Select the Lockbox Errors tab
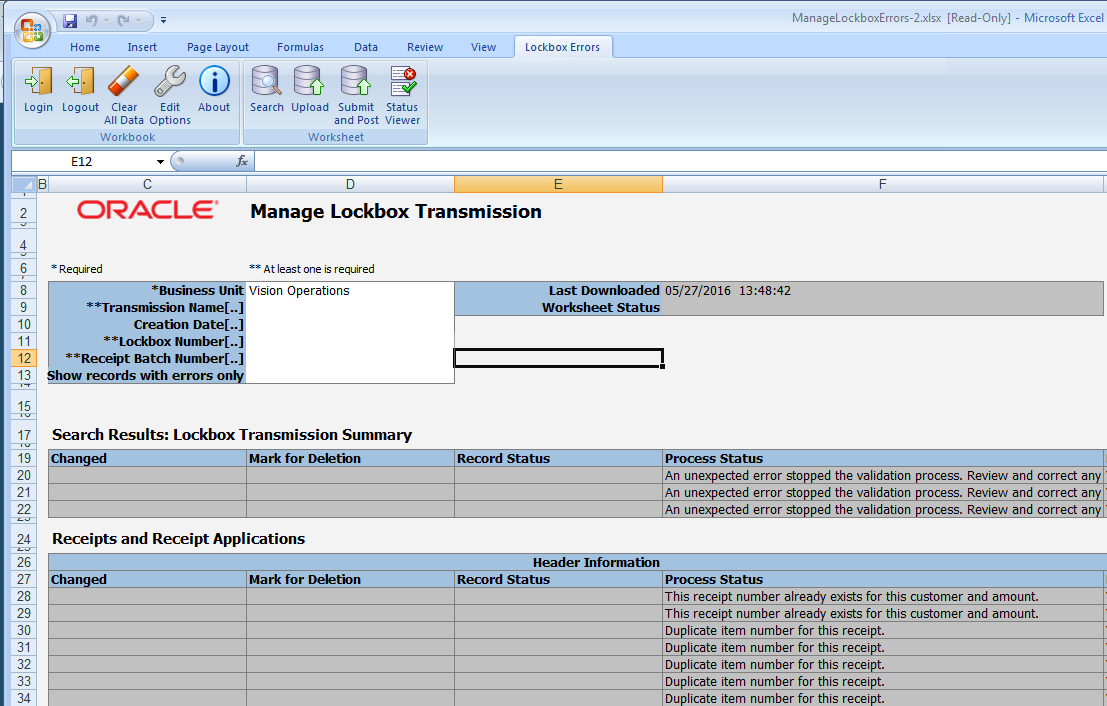The height and width of the screenshot is (706, 1107). (x=563, y=47)
